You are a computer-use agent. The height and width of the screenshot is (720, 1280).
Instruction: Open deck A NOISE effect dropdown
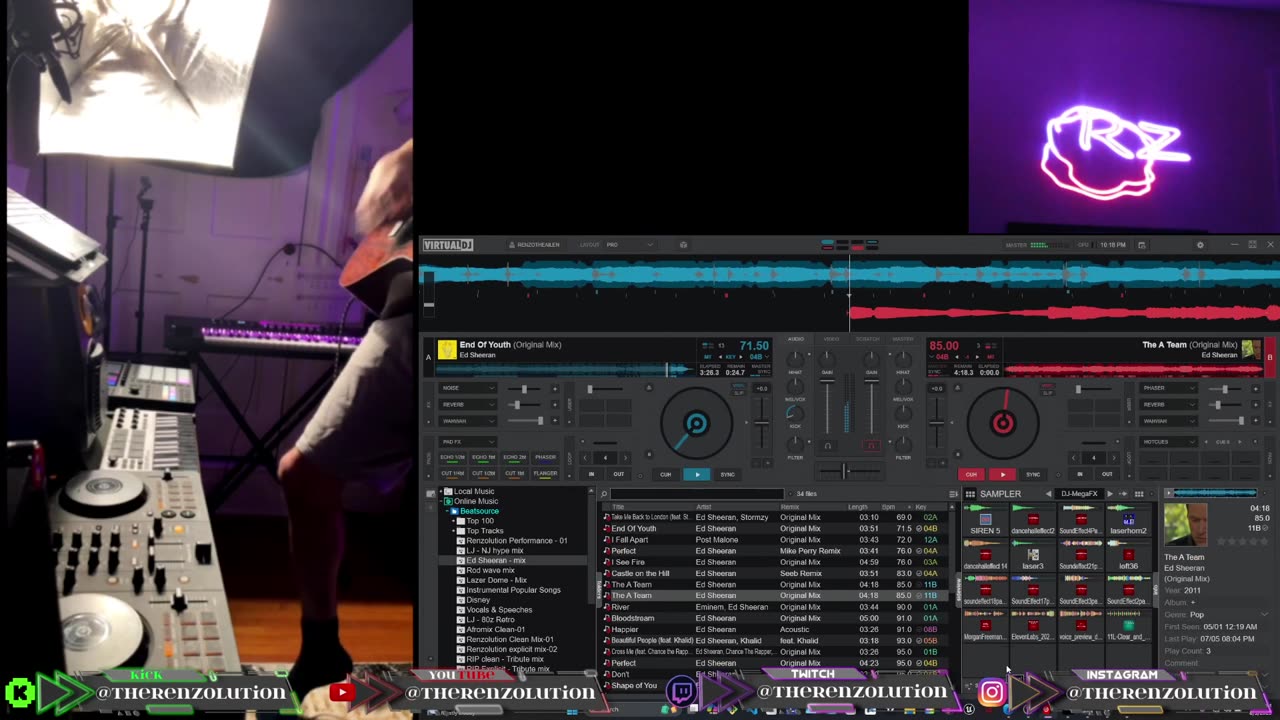(467, 388)
